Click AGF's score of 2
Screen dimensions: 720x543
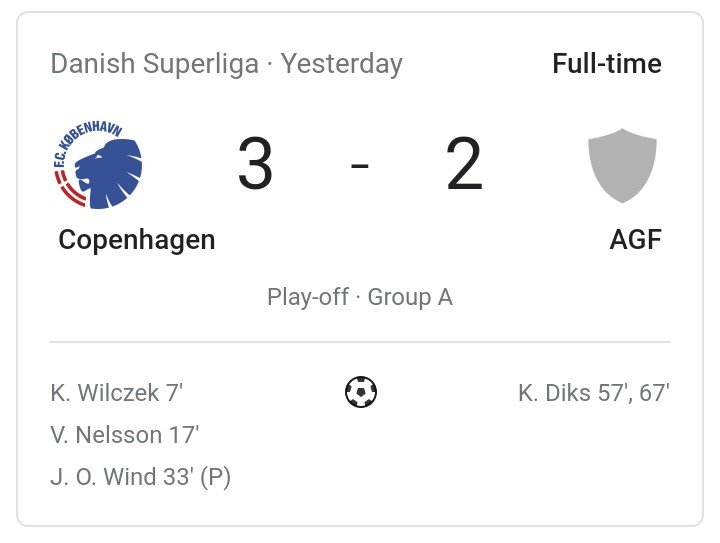coord(464,166)
